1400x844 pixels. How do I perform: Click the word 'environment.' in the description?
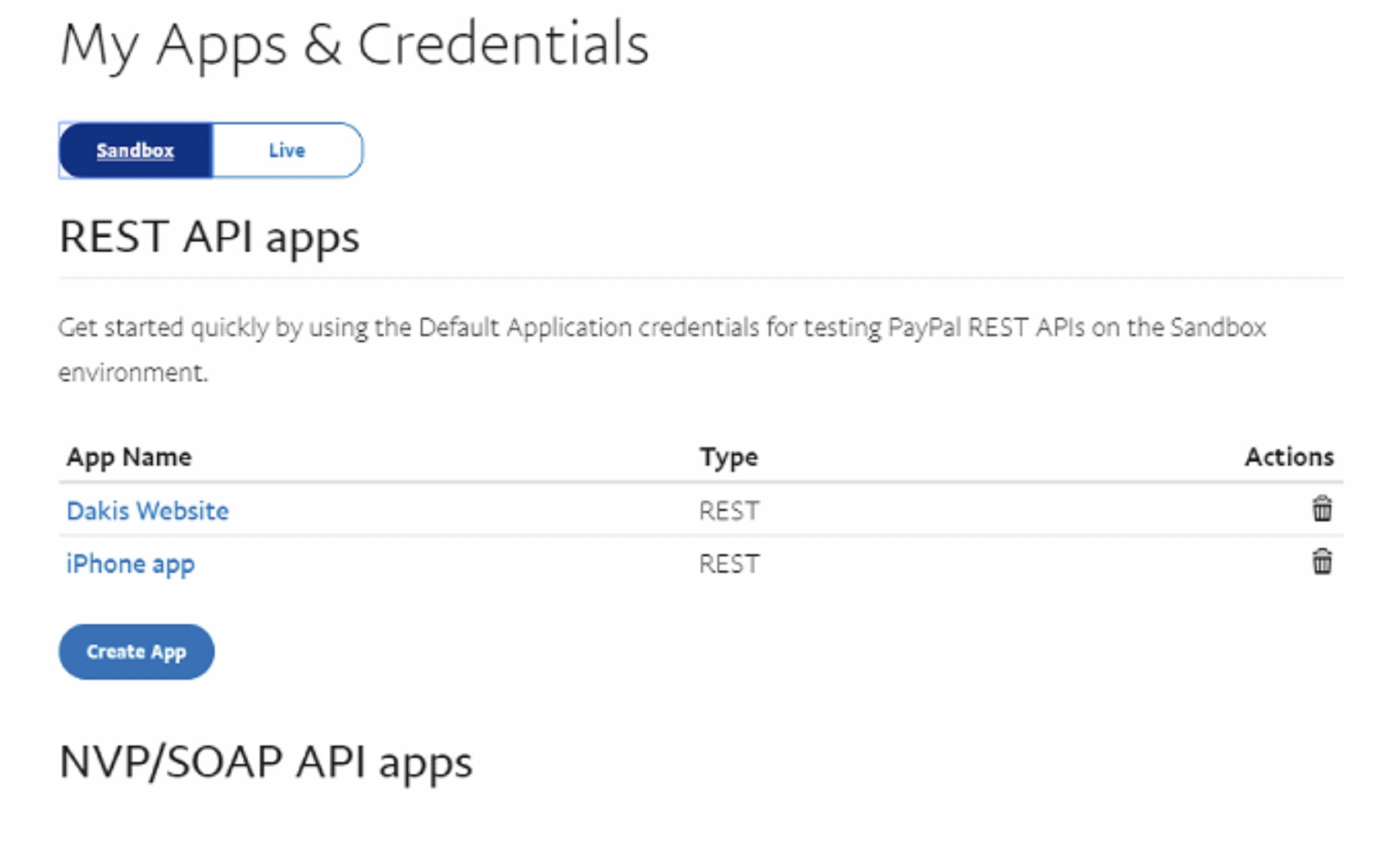pos(134,373)
